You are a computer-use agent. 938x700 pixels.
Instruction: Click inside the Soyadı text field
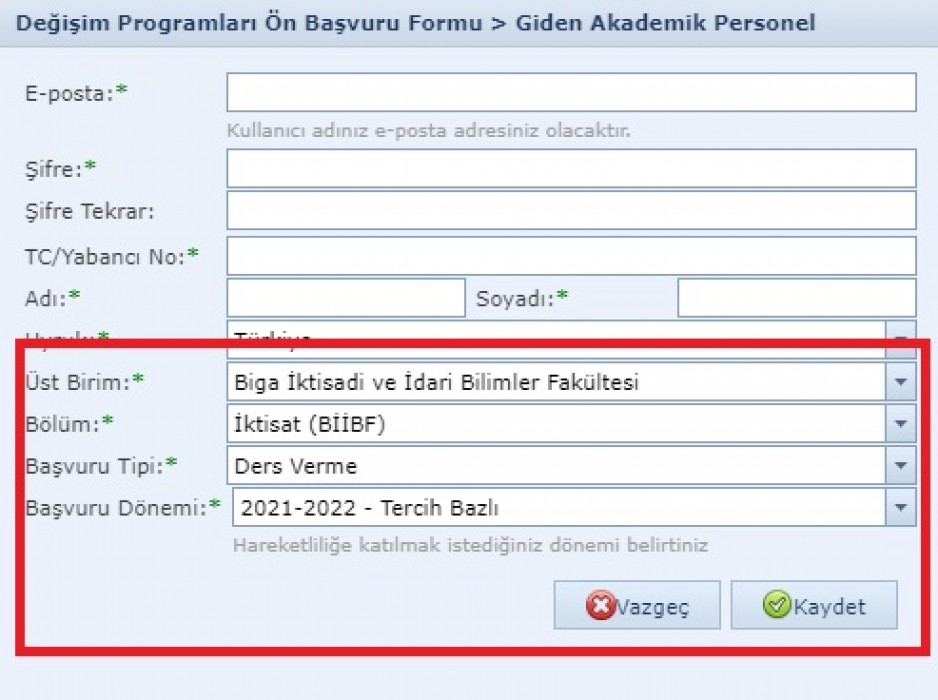click(x=797, y=297)
